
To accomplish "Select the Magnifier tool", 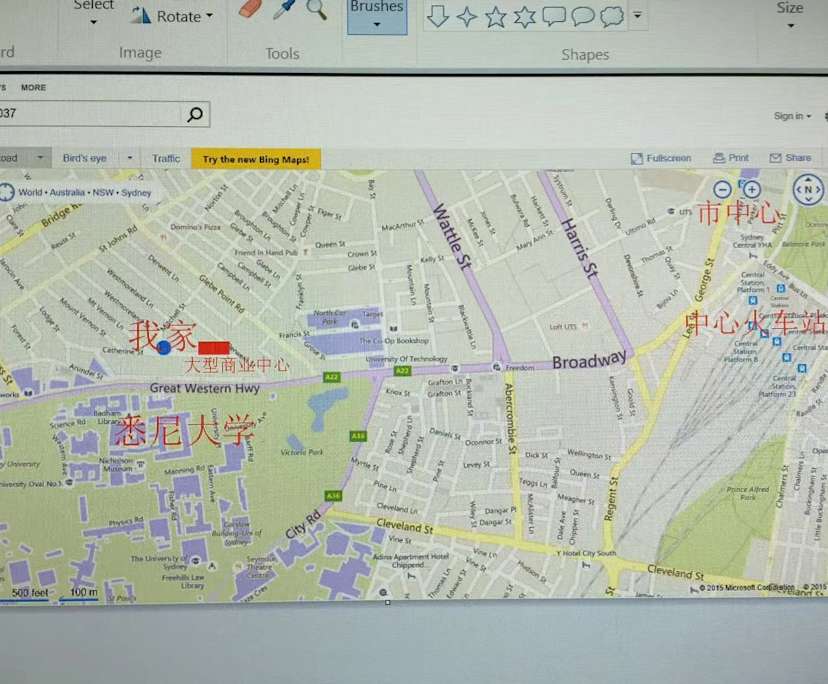I will click(x=316, y=9).
